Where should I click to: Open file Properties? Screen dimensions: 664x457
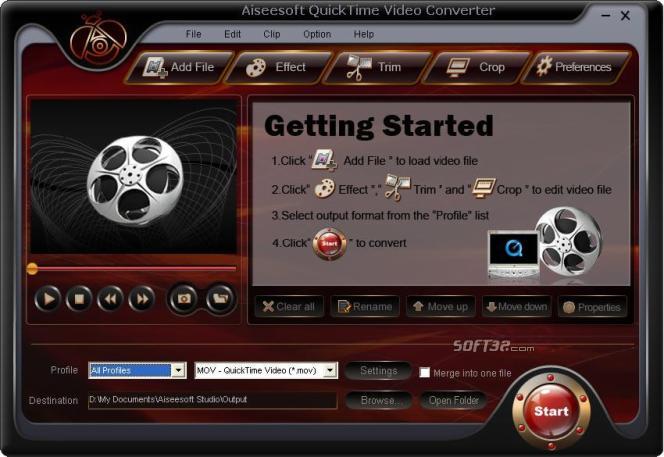pyautogui.click(x=592, y=307)
